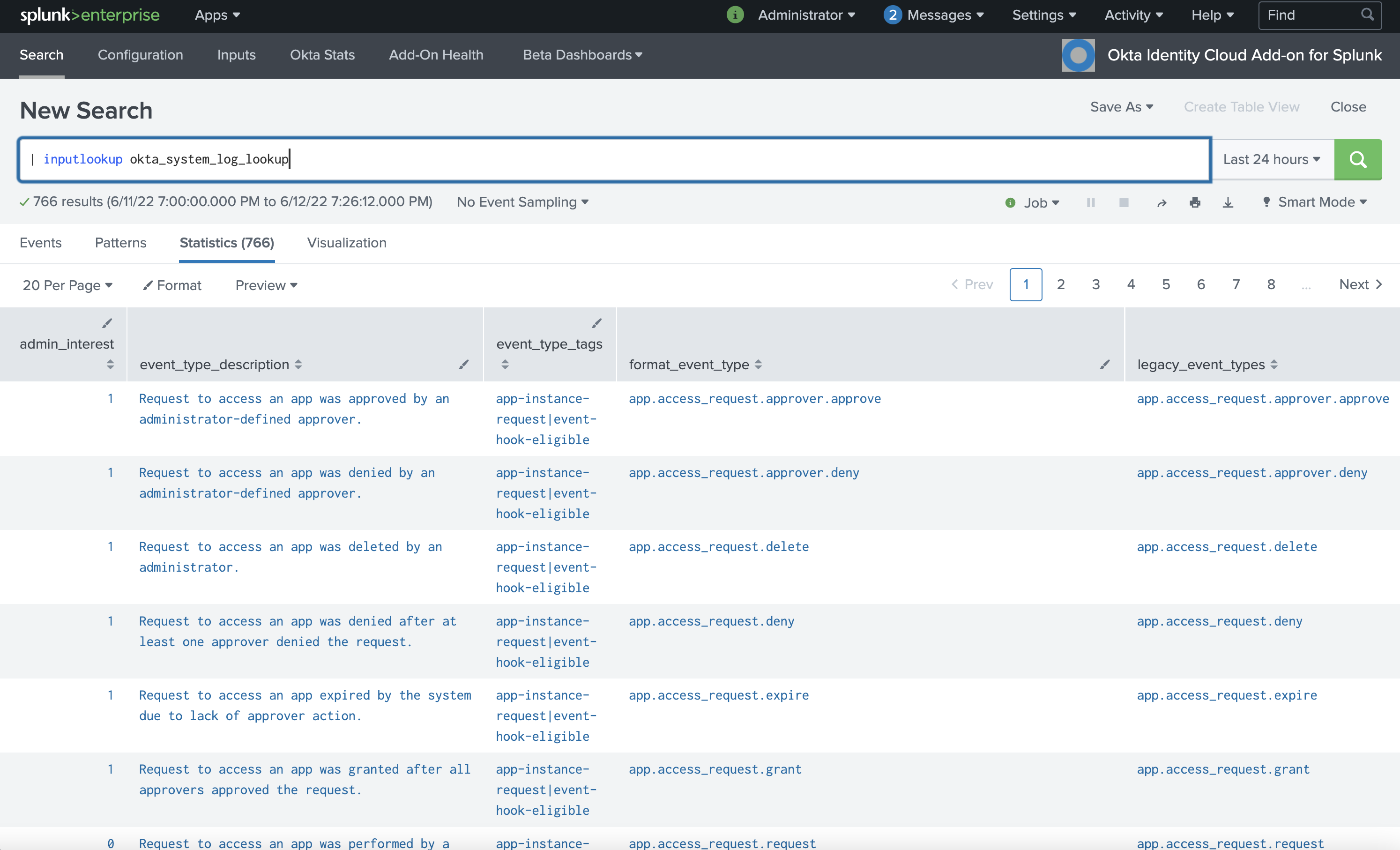1400x850 pixels.
Task: Click app.access_request.grant in format_event_type column
Action: click(x=715, y=770)
